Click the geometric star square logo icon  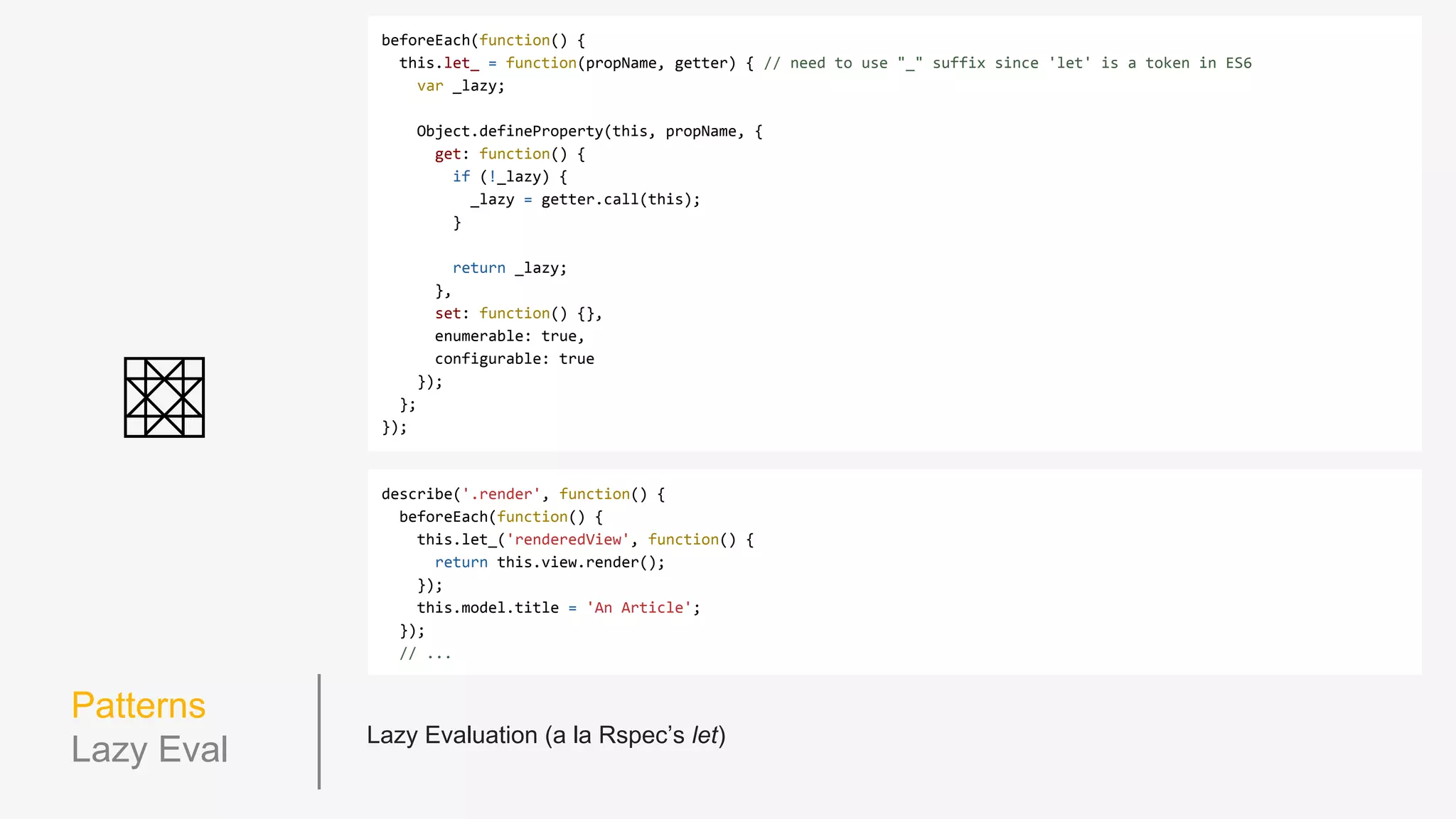tap(164, 397)
